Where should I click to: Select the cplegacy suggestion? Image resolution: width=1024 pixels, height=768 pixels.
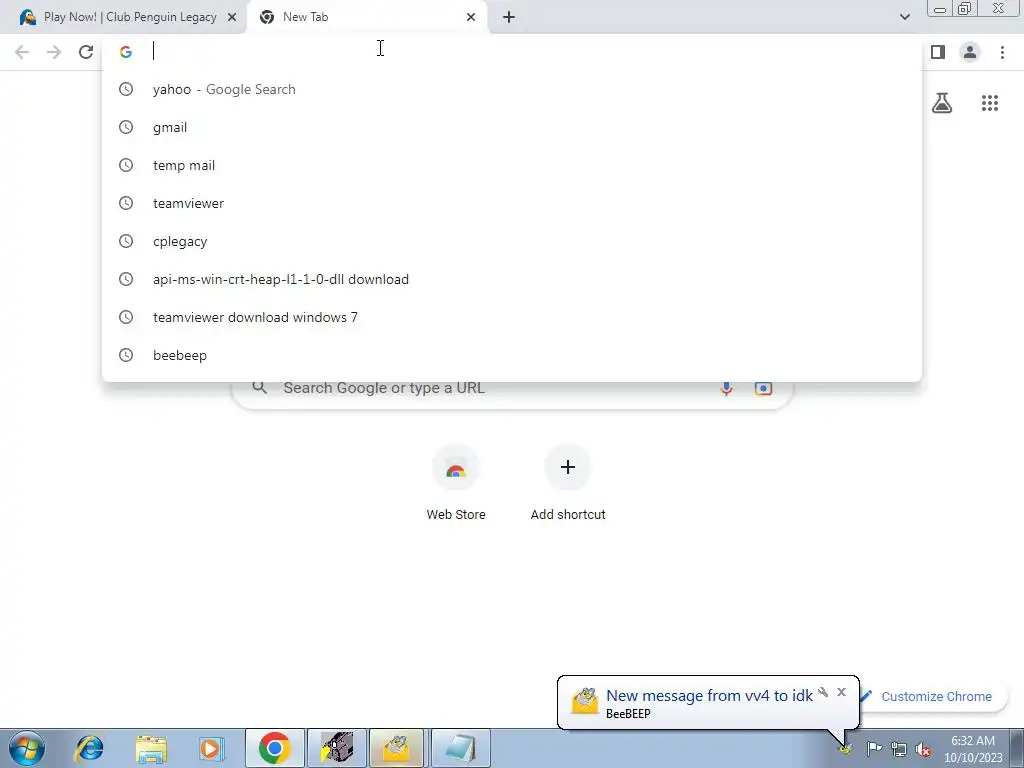tap(512, 241)
